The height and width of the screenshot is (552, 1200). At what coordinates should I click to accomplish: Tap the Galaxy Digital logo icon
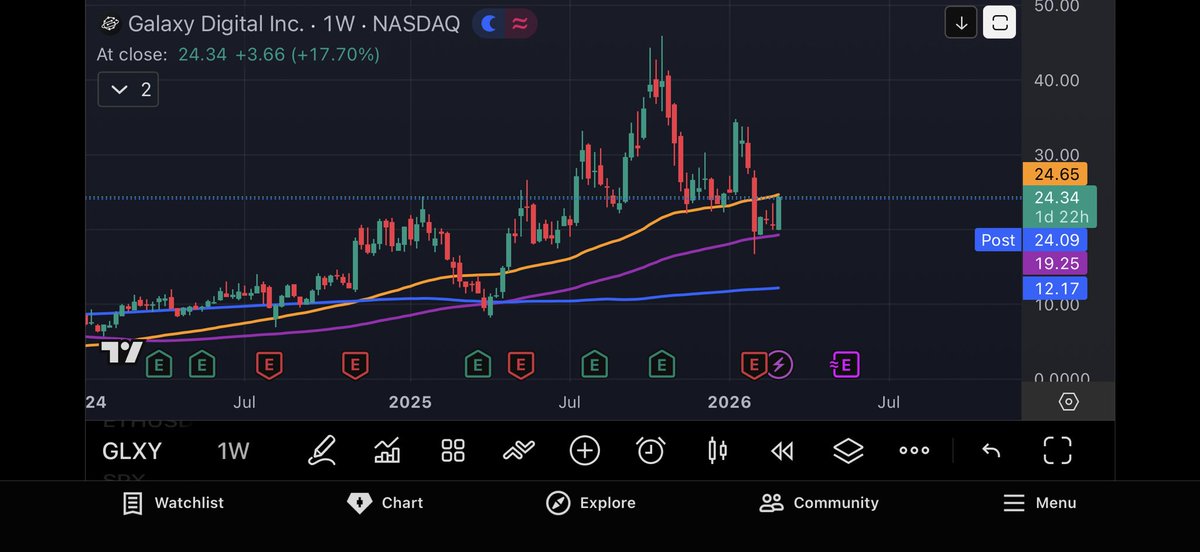coord(110,23)
